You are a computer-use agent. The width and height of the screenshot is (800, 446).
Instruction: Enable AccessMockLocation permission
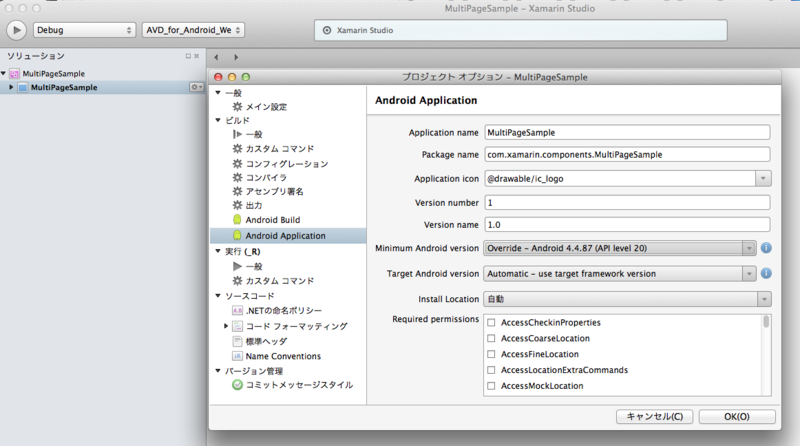491,386
